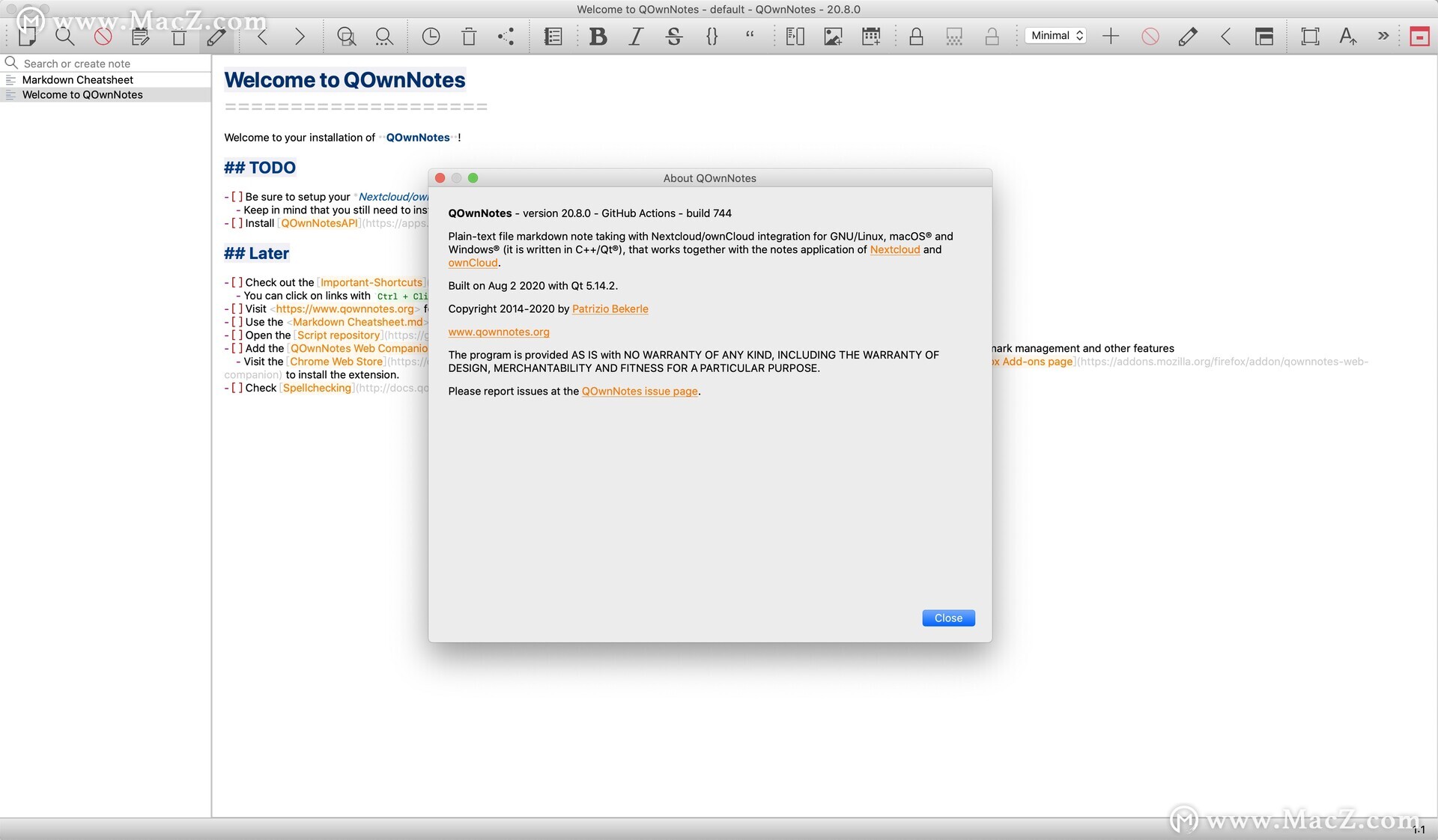Click the red no-entry icon near search
Viewport: 1438px width, 840px height.
point(103,36)
